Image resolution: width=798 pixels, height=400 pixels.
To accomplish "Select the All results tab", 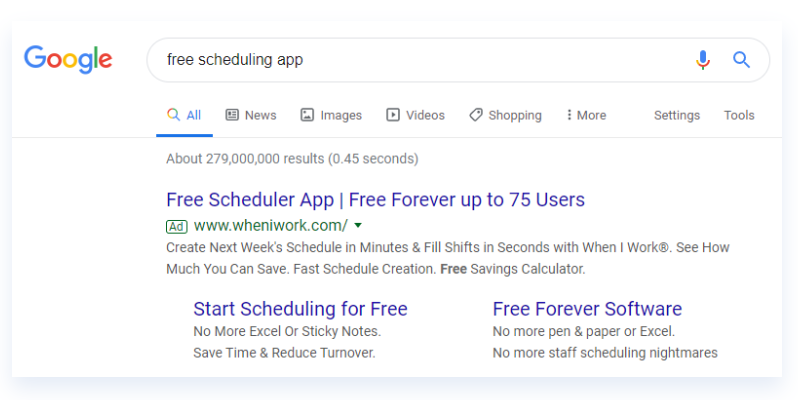I will (184, 116).
